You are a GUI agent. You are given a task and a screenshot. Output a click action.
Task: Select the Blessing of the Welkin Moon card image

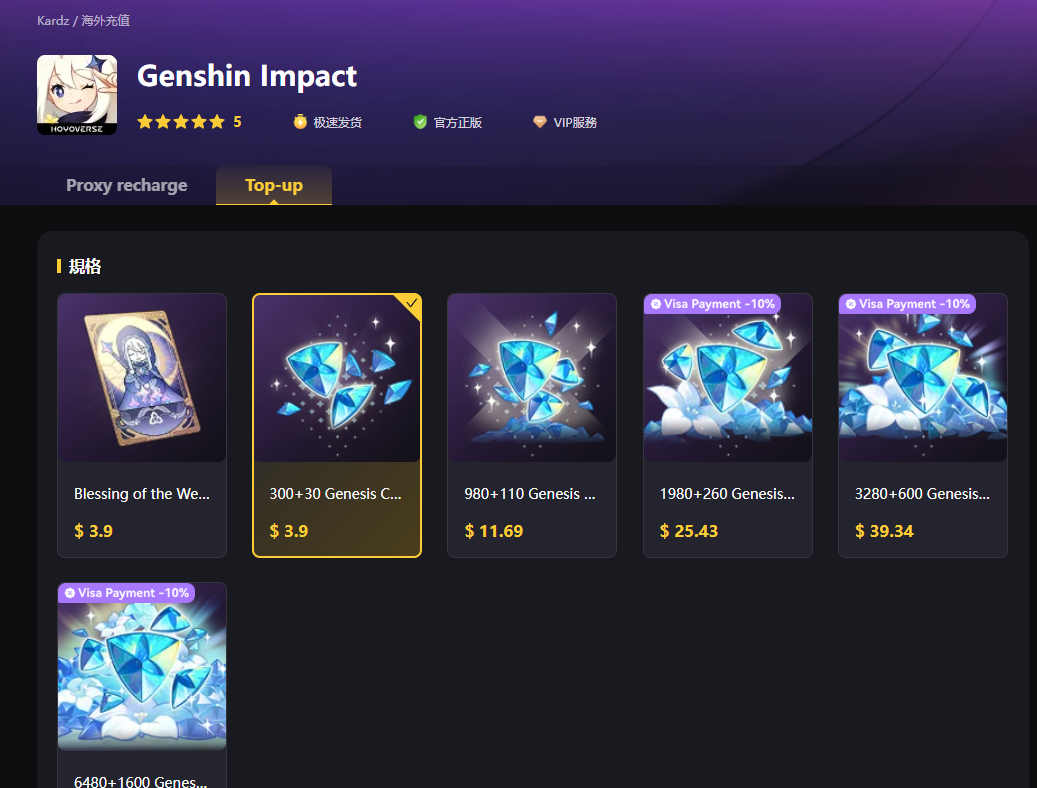[x=142, y=378]
